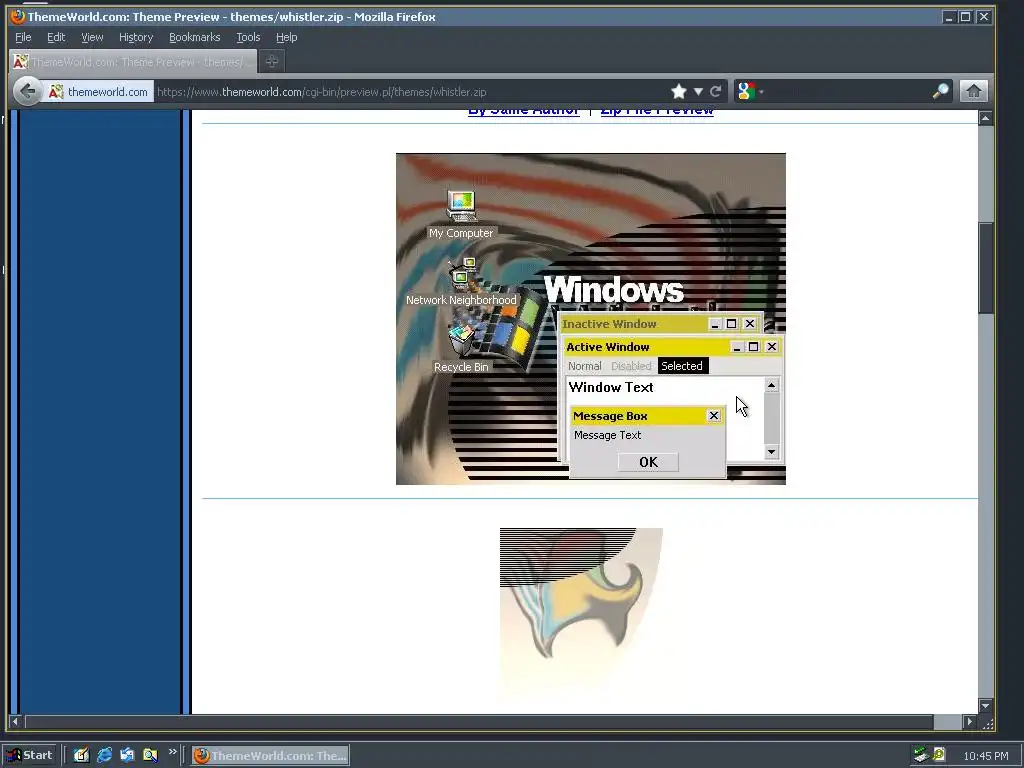Open the View menu

click(x=92, y=37)
